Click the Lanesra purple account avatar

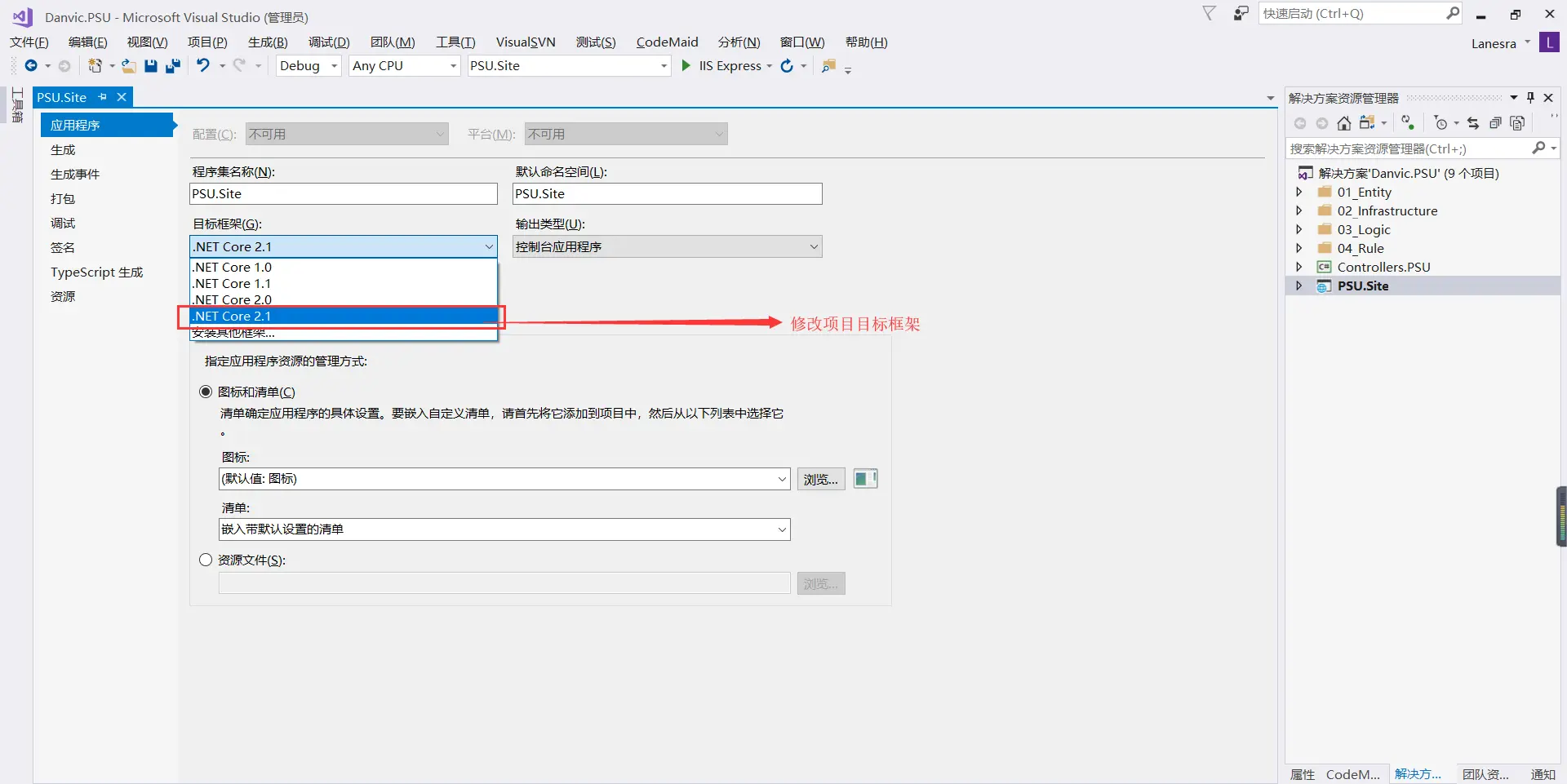pos(1549,42)
